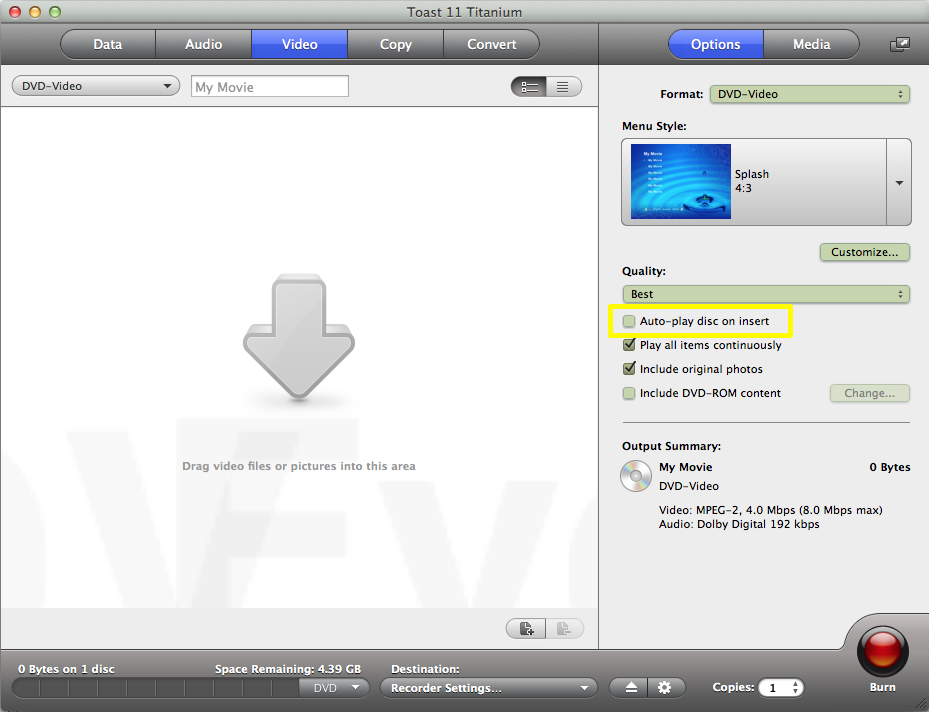Select the Splash menu style thumbnail

(x=681, y=181)
